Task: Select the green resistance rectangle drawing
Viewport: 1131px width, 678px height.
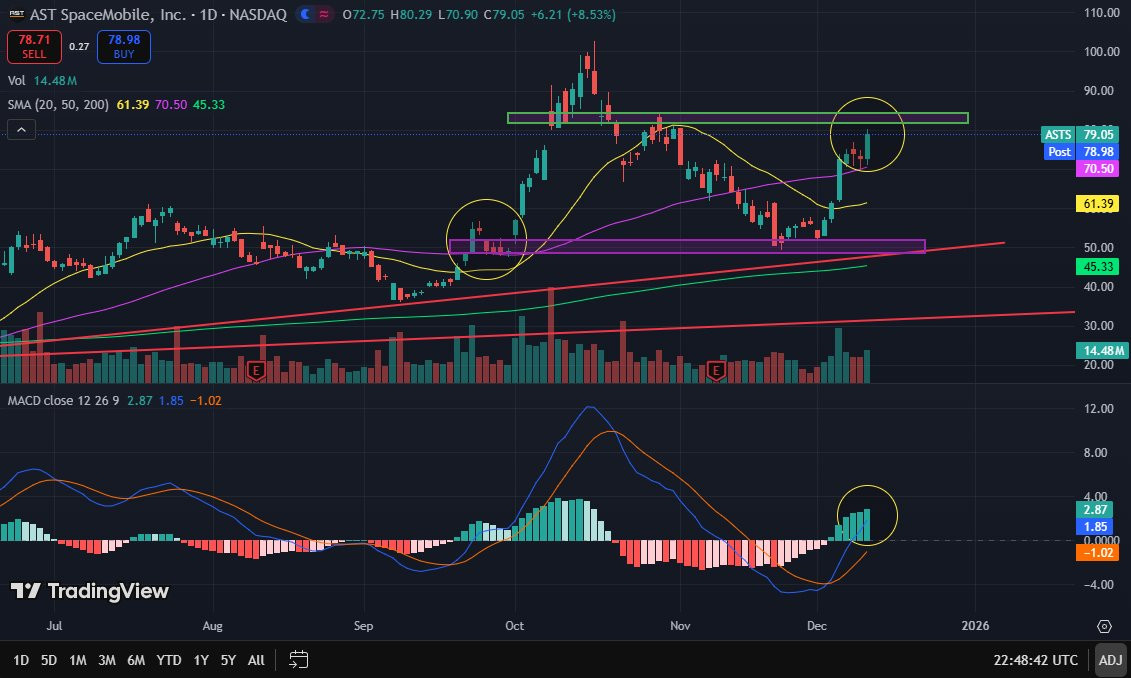Action: pos(737,118)
